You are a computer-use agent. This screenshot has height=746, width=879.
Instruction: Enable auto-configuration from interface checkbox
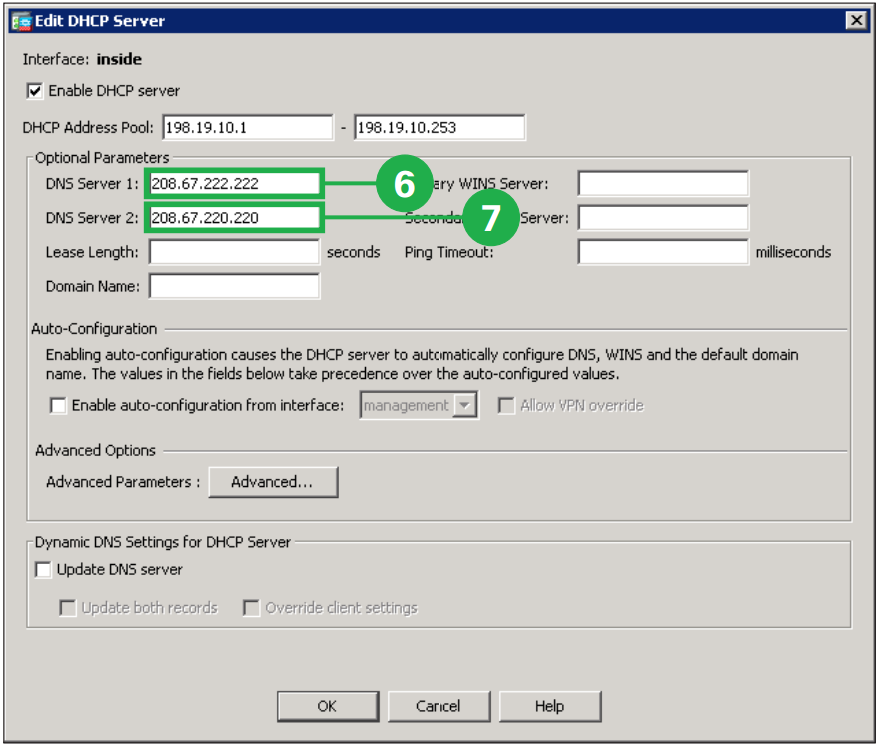coord(59,406)
